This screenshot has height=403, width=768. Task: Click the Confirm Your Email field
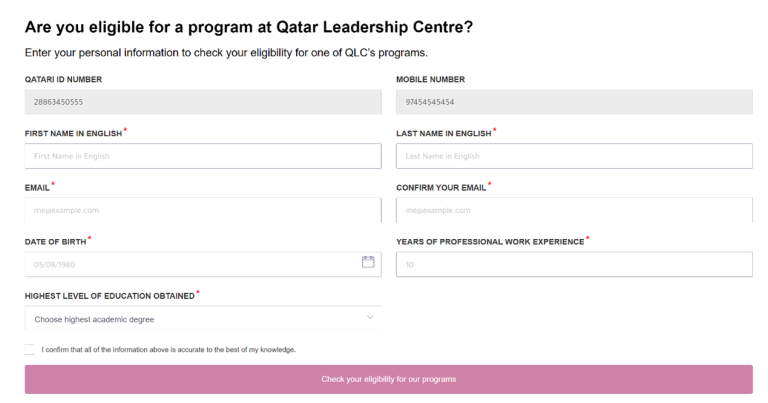tap(574, 210)
